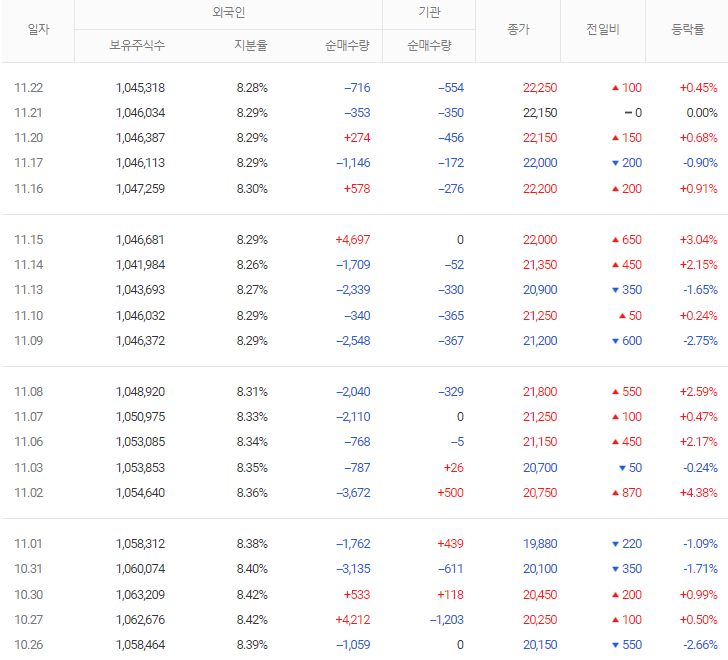Click foreign net volume -2,339

click(353, 290)
